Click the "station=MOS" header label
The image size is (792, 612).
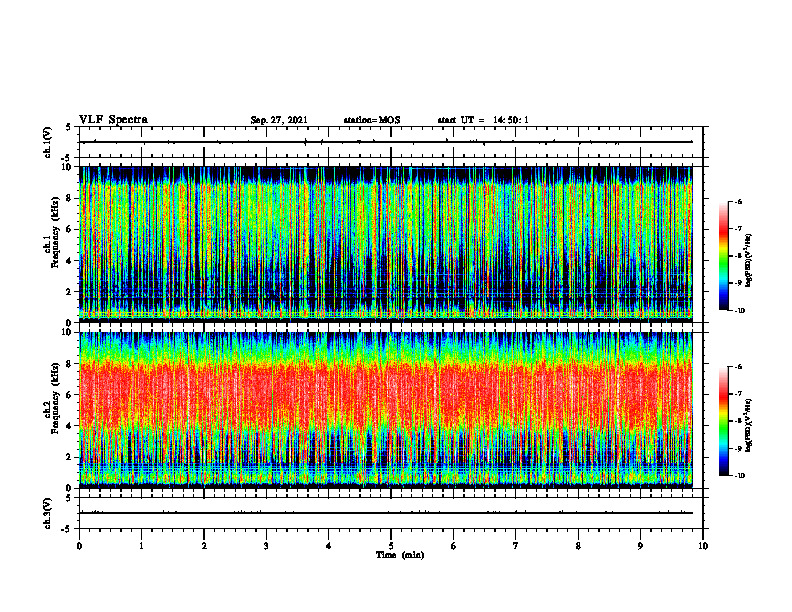[372, 120]
